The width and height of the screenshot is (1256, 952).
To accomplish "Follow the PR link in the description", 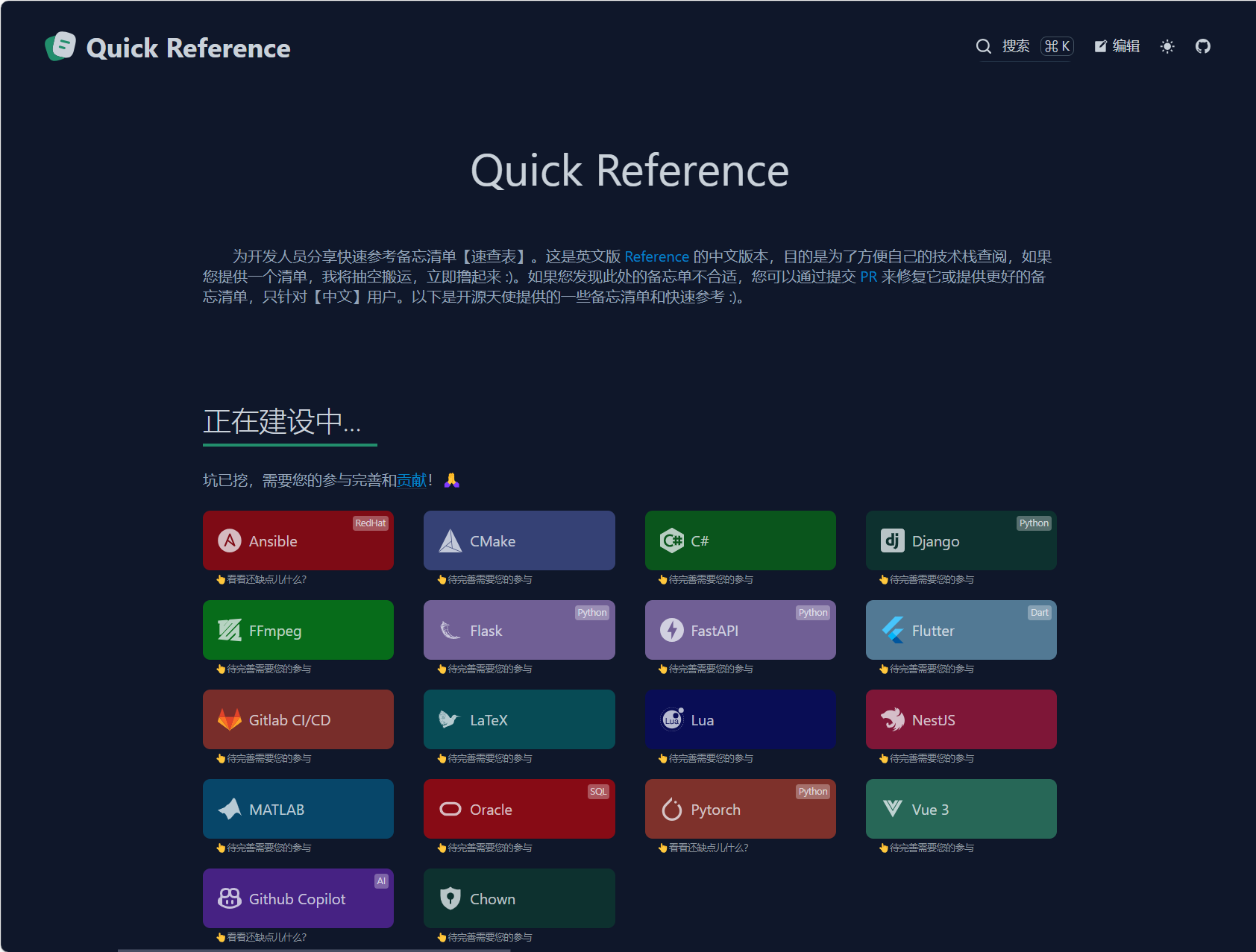I will pos(868,277).
